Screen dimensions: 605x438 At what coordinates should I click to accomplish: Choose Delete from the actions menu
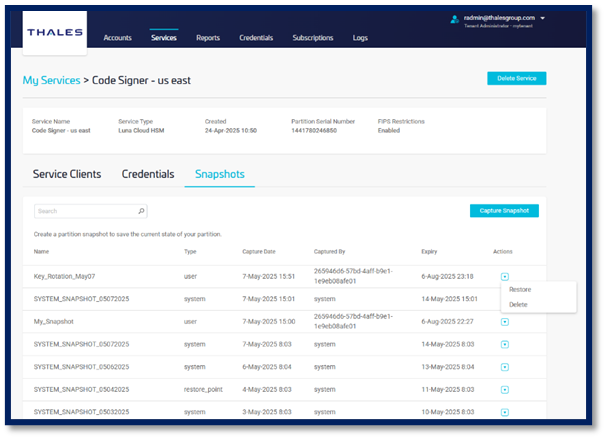coord(518,304)
